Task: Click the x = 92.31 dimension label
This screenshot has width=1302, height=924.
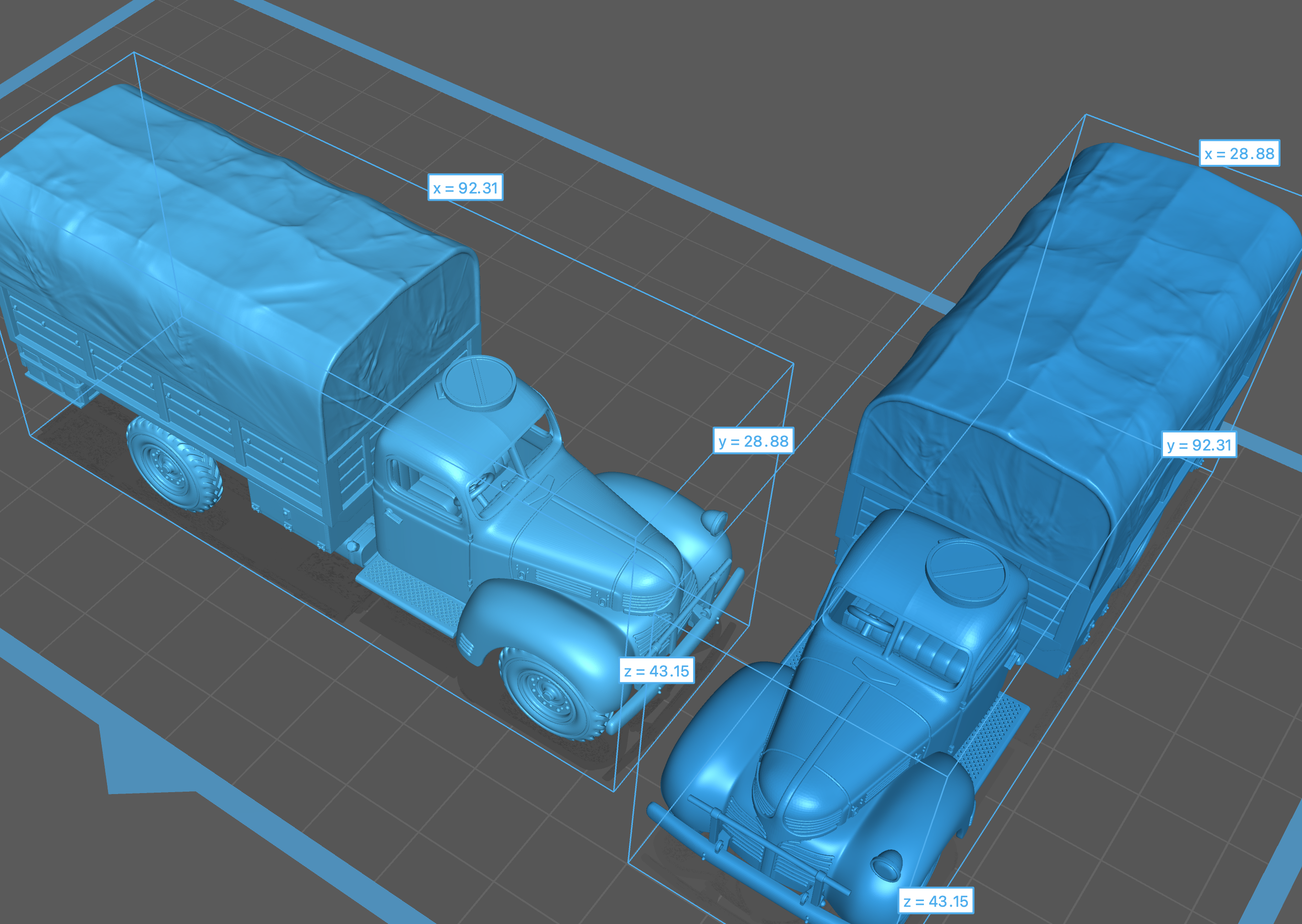Action: tap(465, 188)
